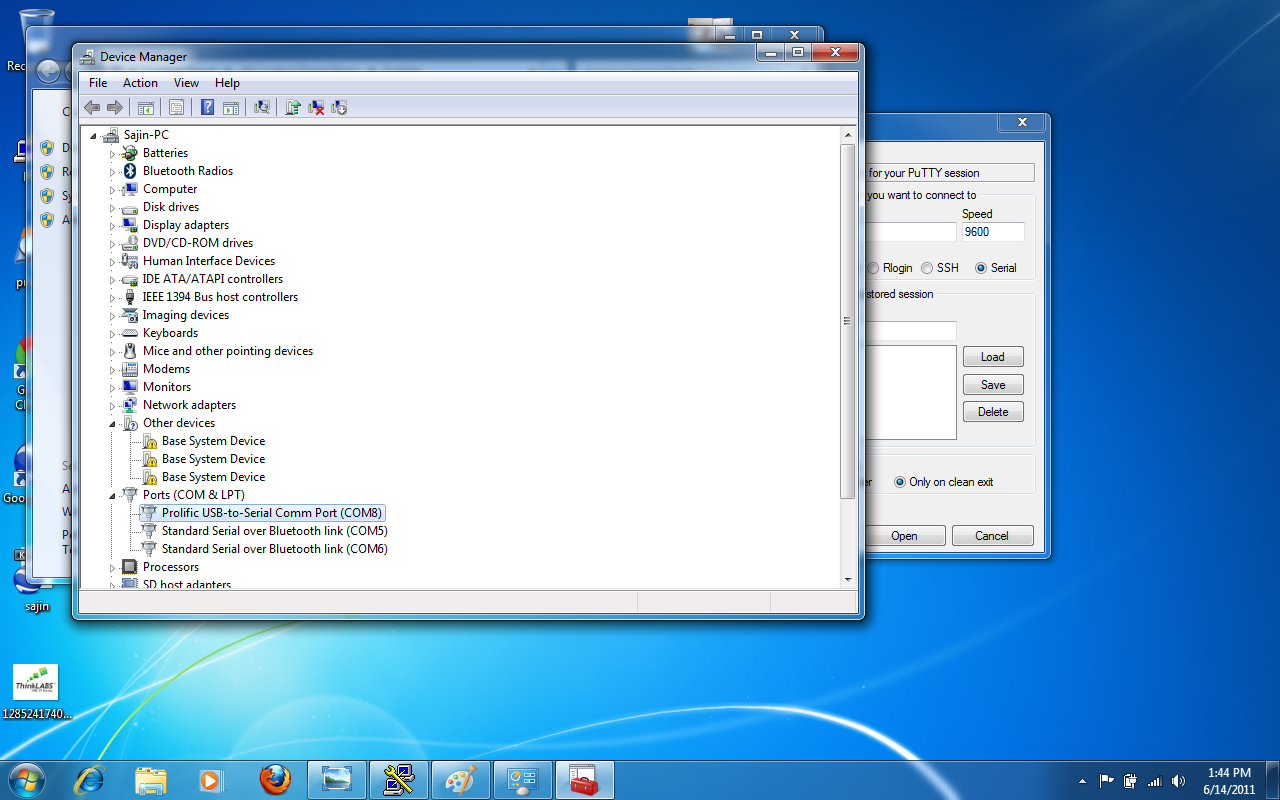The image size is (1280, 800).
Task: Expand the Keyboards node
Action: 113,334
